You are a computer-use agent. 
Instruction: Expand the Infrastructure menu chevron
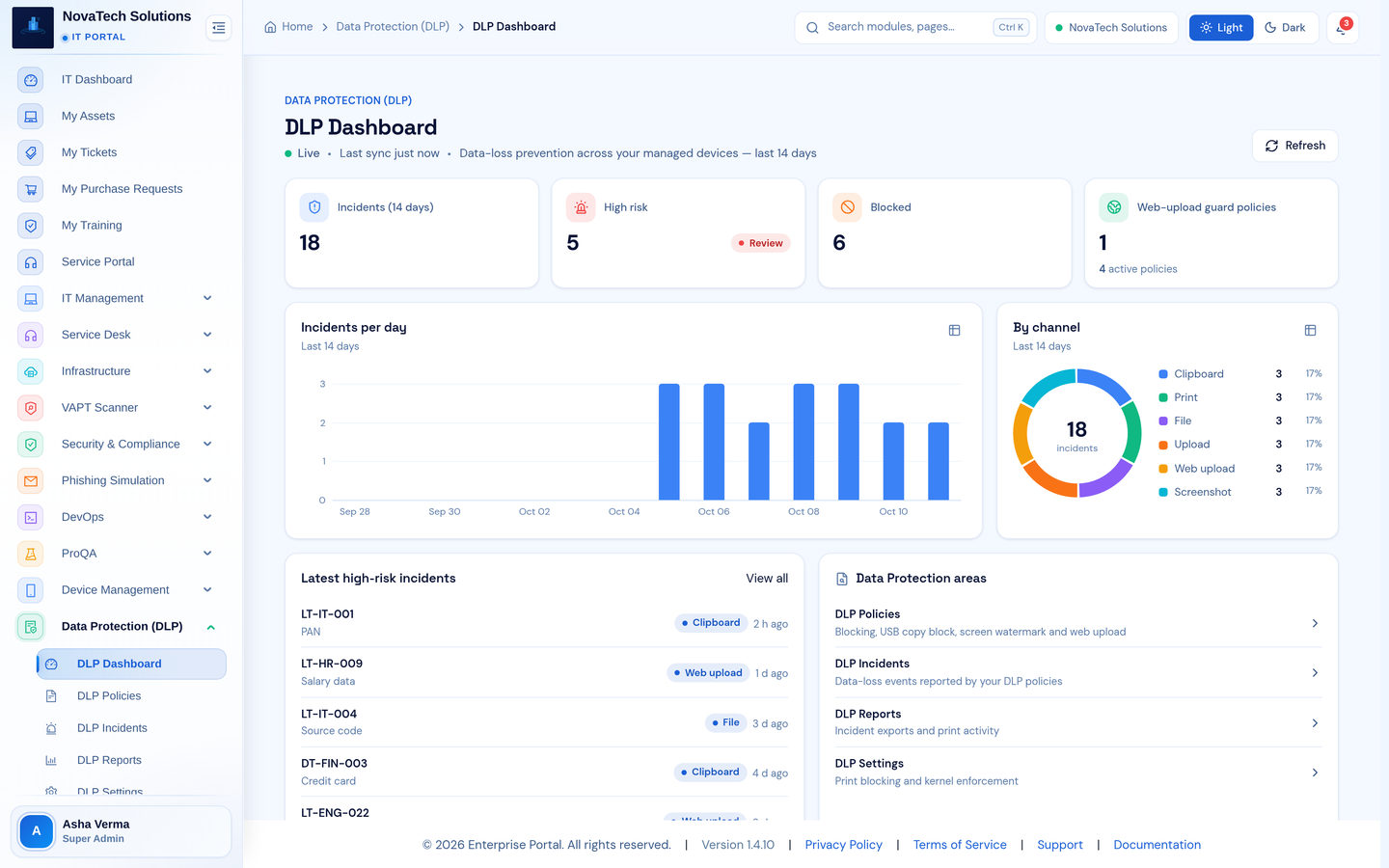click(x=207, y=371)
